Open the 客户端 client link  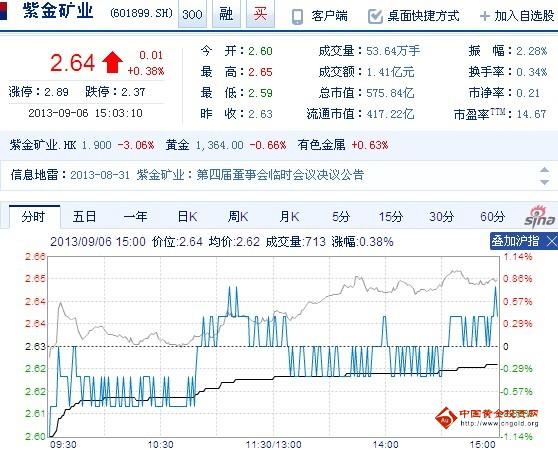pos(329,16)
